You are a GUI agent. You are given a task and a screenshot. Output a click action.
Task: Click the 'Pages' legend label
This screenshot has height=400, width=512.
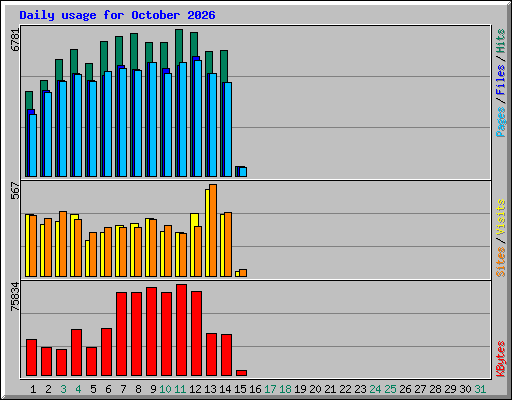click(501, 122)
